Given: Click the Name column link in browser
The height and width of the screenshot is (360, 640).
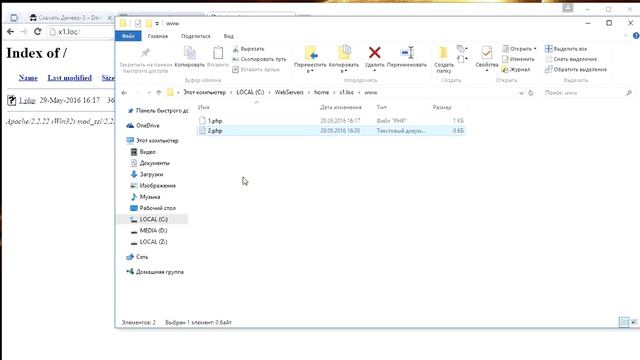Looking at the screenshot, I should 28,78.
